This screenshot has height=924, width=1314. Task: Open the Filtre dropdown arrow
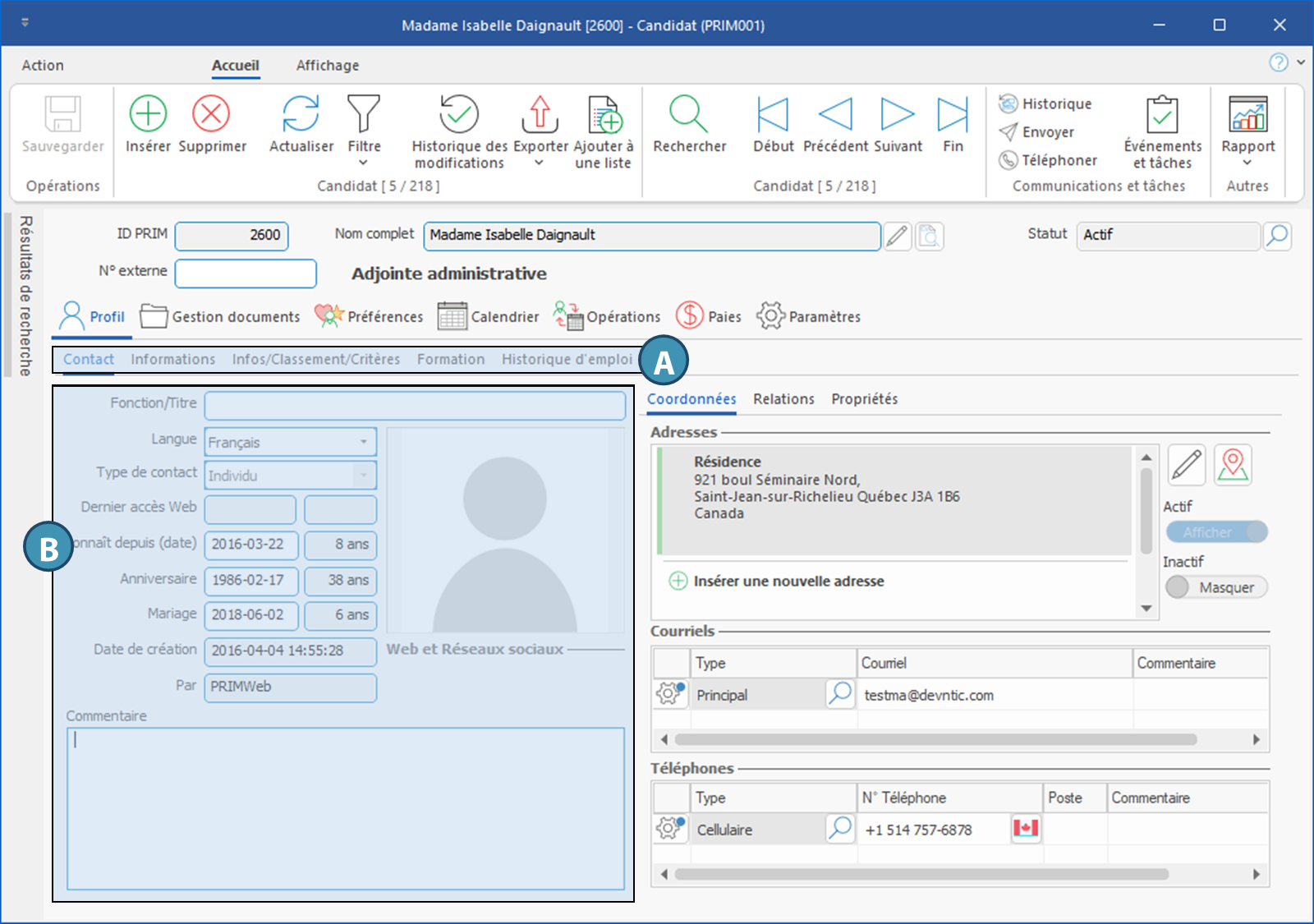click(364, 163)
